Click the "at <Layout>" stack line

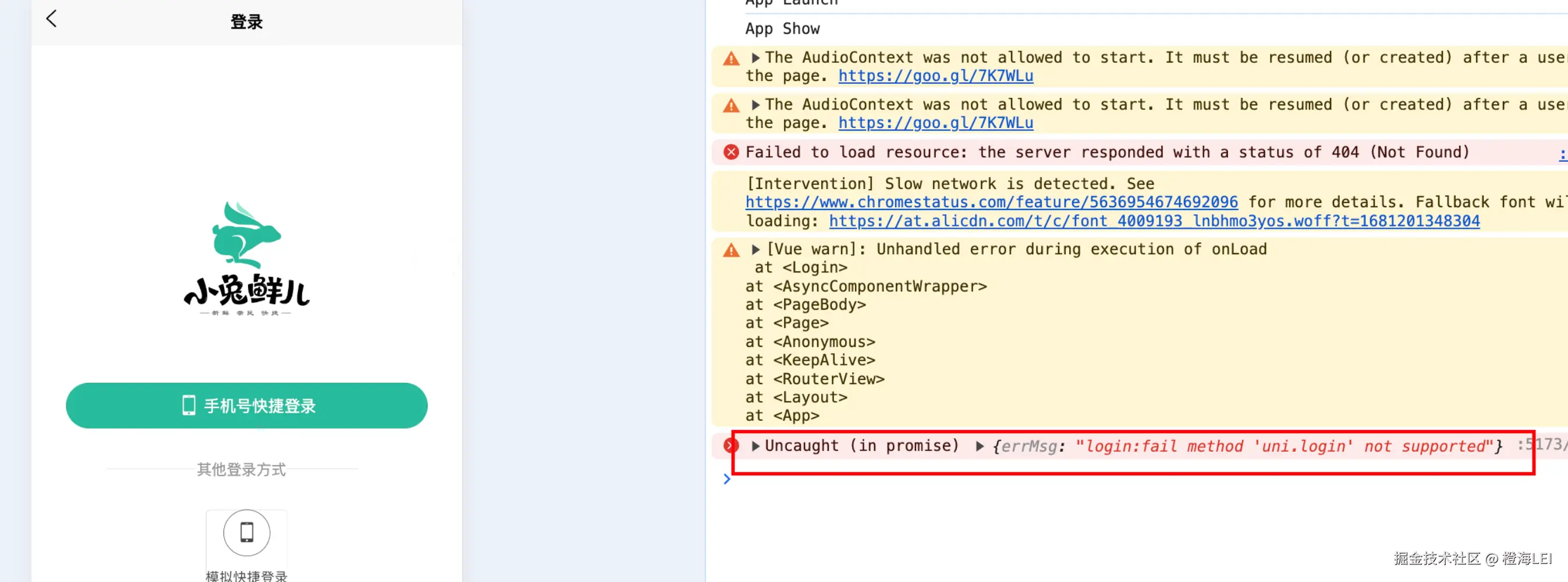coord(796,397)
